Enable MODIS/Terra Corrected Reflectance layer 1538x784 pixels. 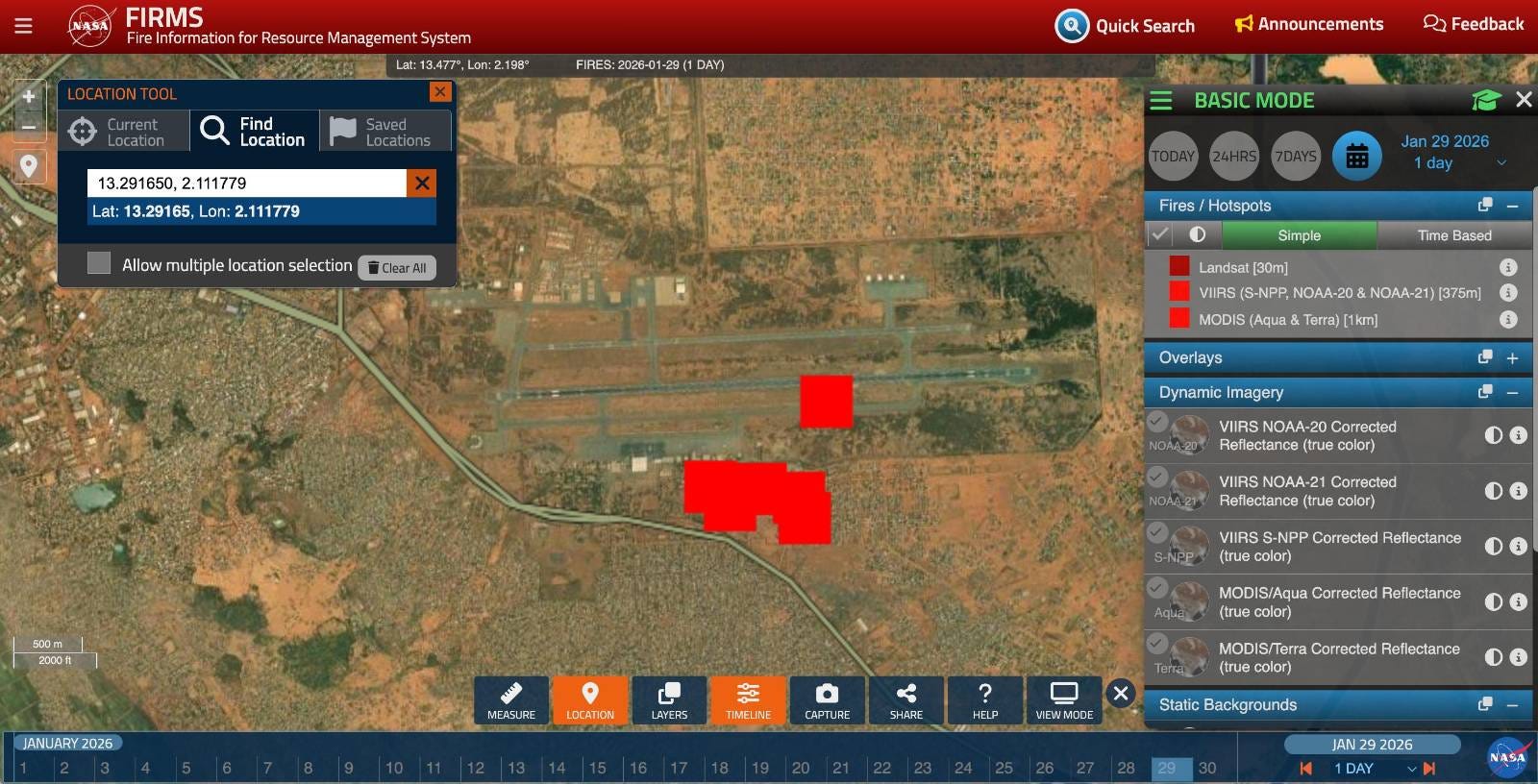tap(1157, 643)
